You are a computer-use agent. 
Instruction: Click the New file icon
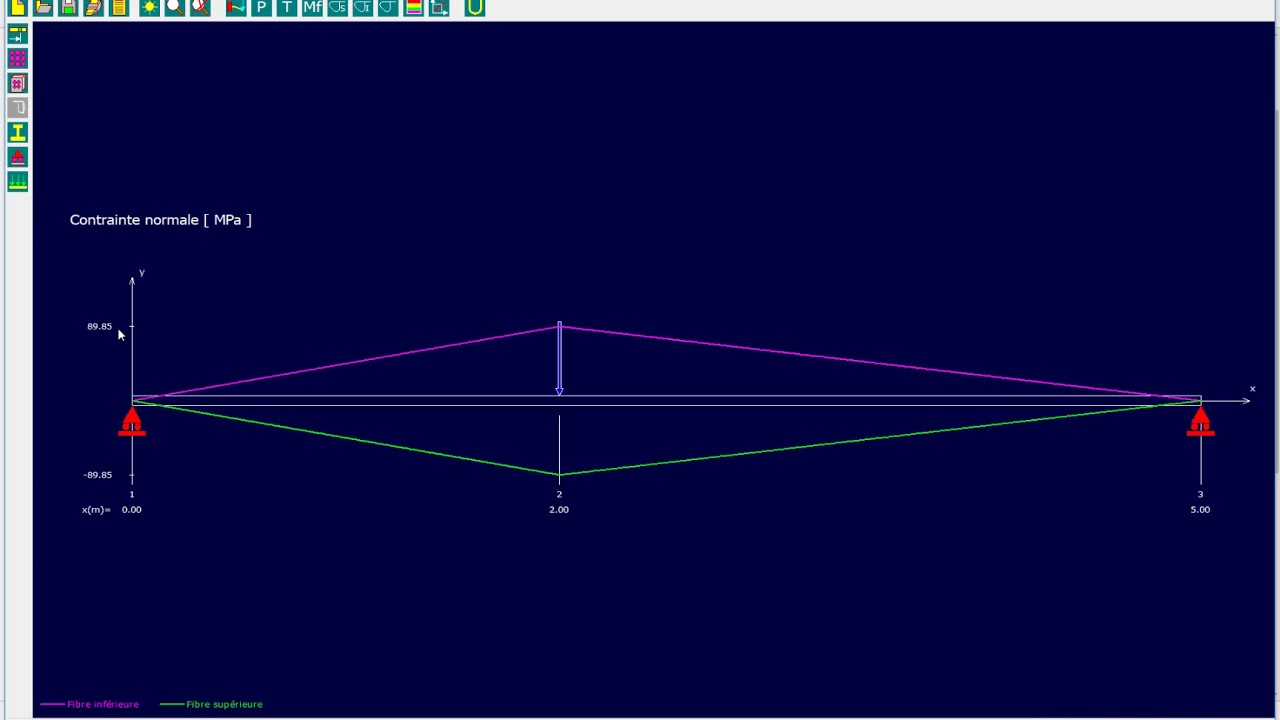[x=18, y=7]
